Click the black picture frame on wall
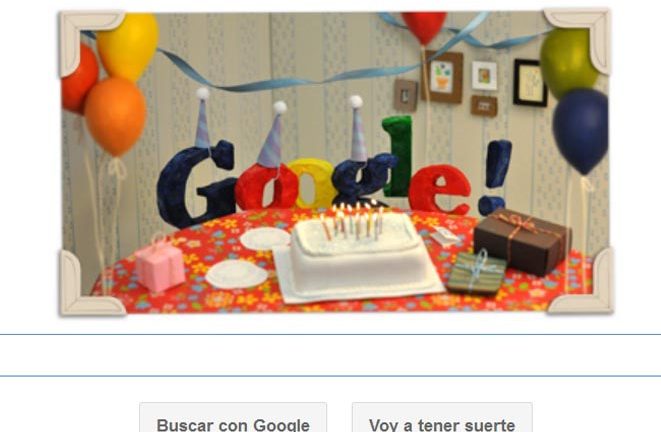The image size is (661, 432). point(530,83)
